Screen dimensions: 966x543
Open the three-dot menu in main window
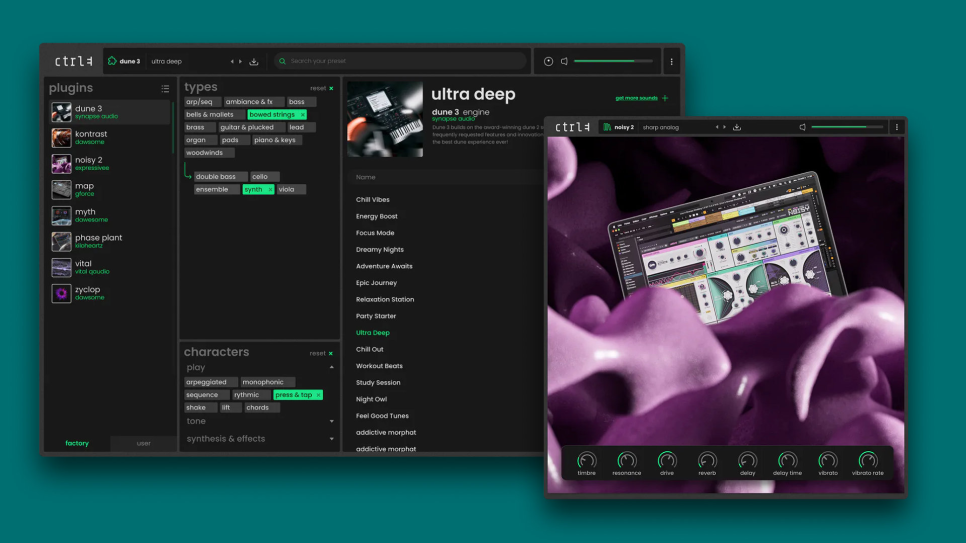(672, 62)
